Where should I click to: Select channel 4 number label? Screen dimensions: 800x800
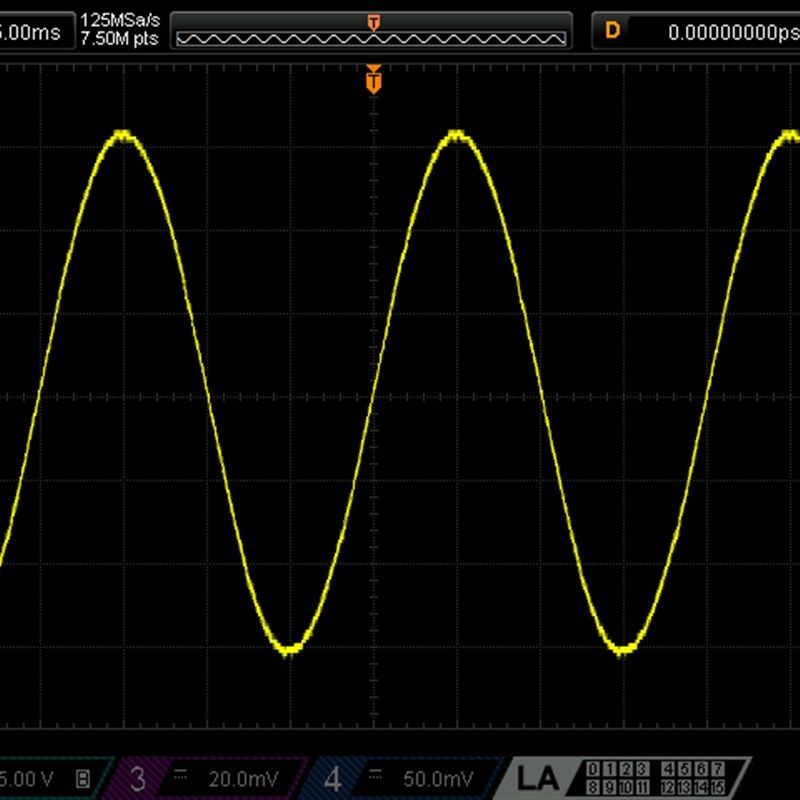(x=333, y=779)
